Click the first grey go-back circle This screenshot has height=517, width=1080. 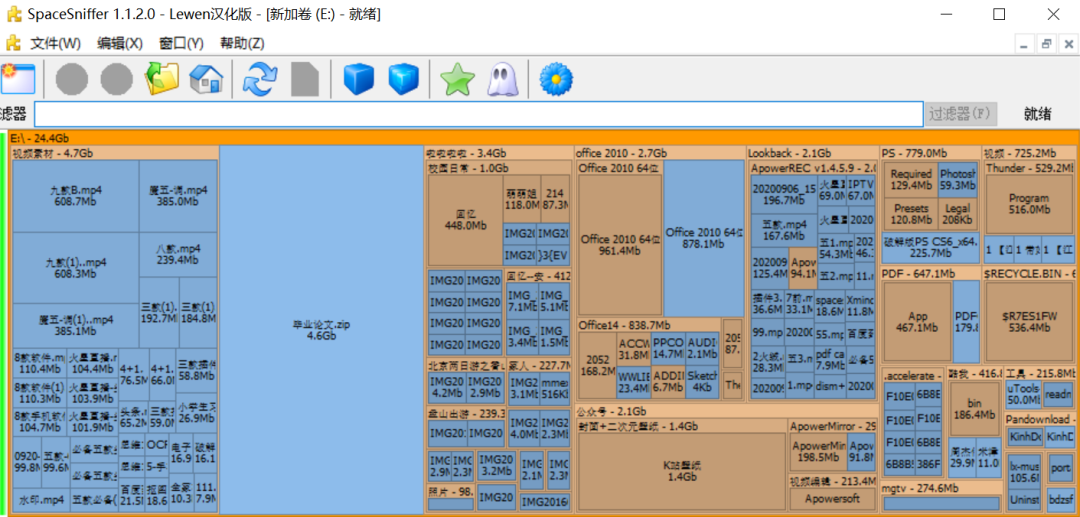click(x=72, y=79)
